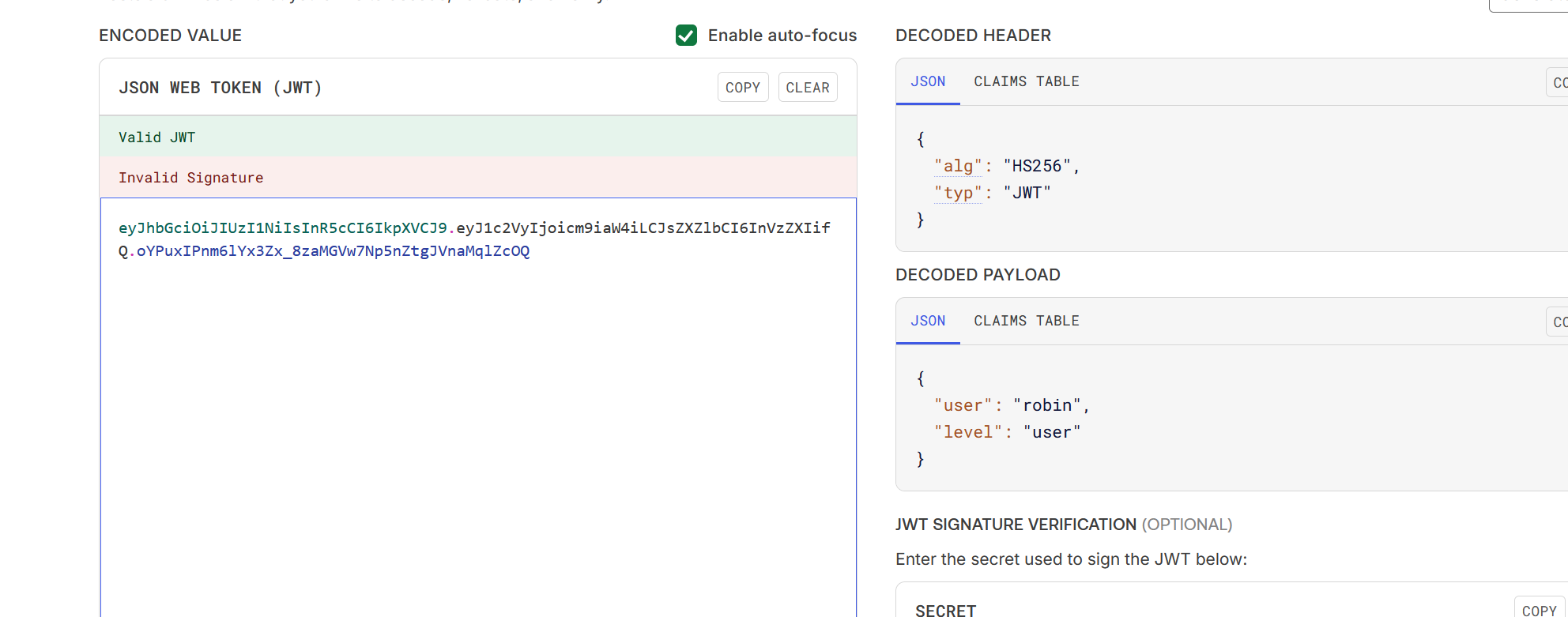Open Claims Table tab in Decoded Header
This screenshot has width=1568, height=617.
tap(1027, 81)
